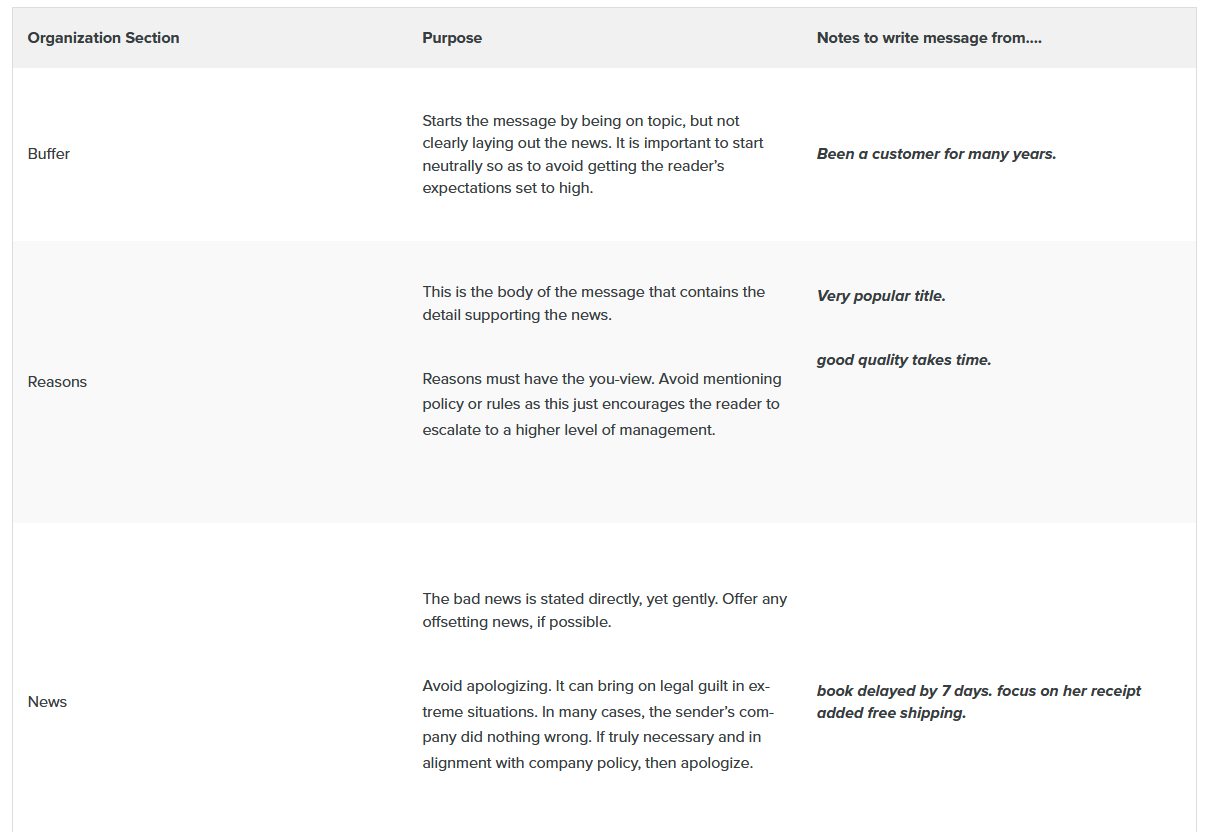The image size is (1207, 832).
Task: Select the 'Avoid apologizing.' sentence
Action: [486, 686]
